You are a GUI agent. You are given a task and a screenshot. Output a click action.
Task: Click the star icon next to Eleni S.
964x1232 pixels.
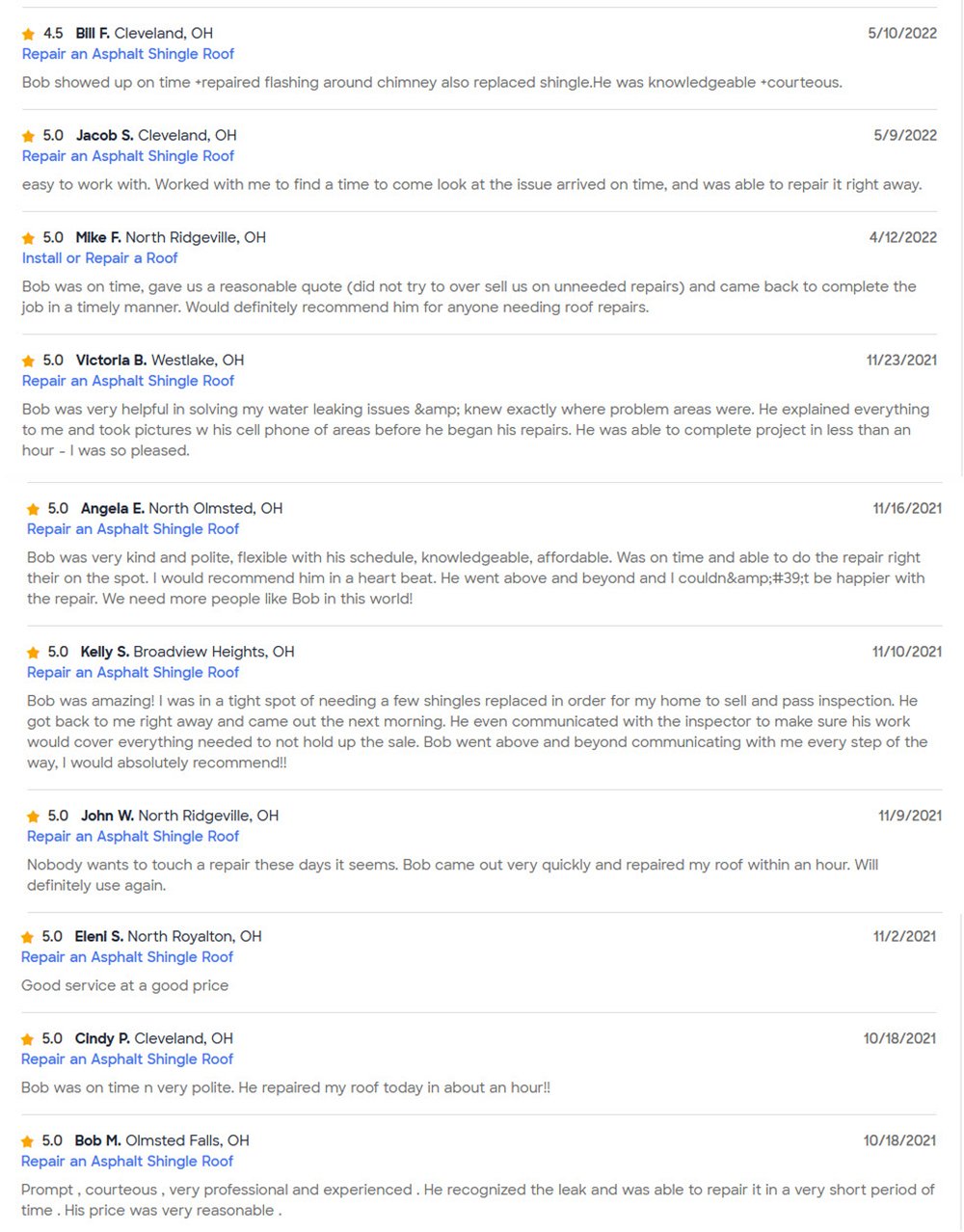(28, 938)
